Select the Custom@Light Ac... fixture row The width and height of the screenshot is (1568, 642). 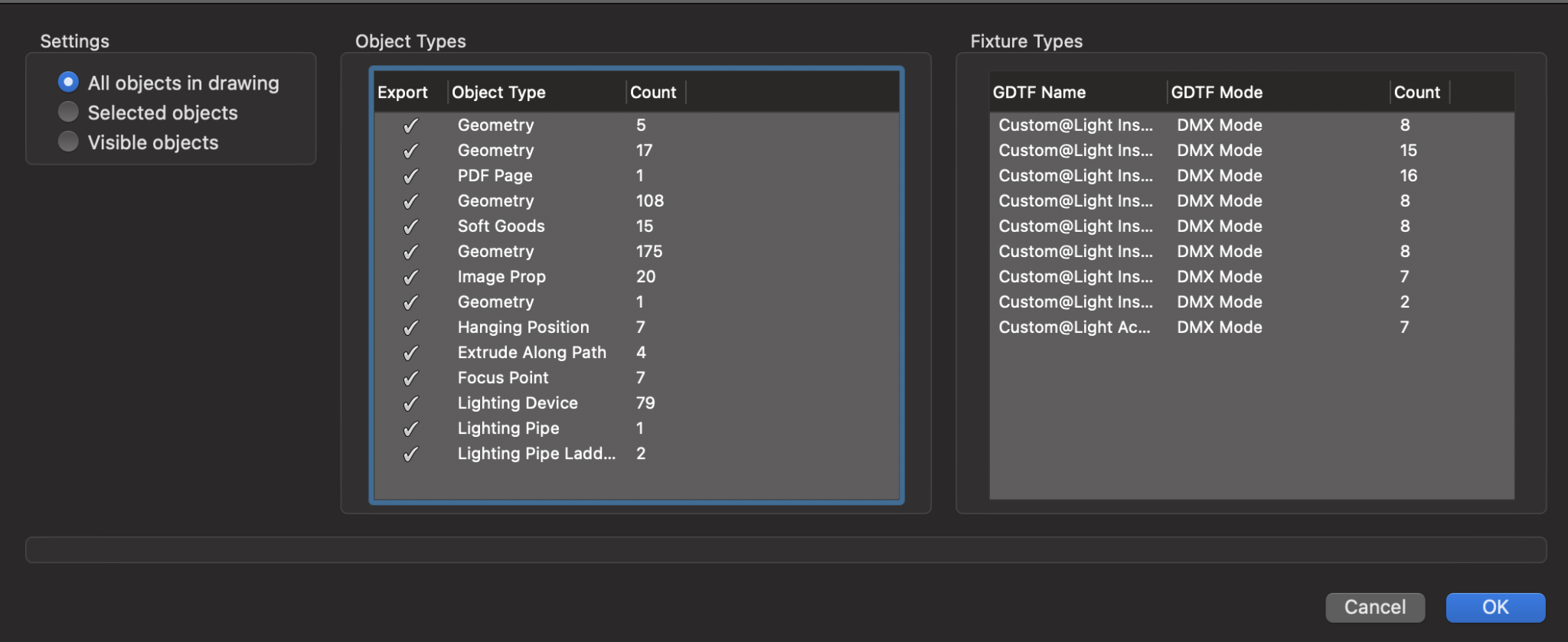[1074, 328]
